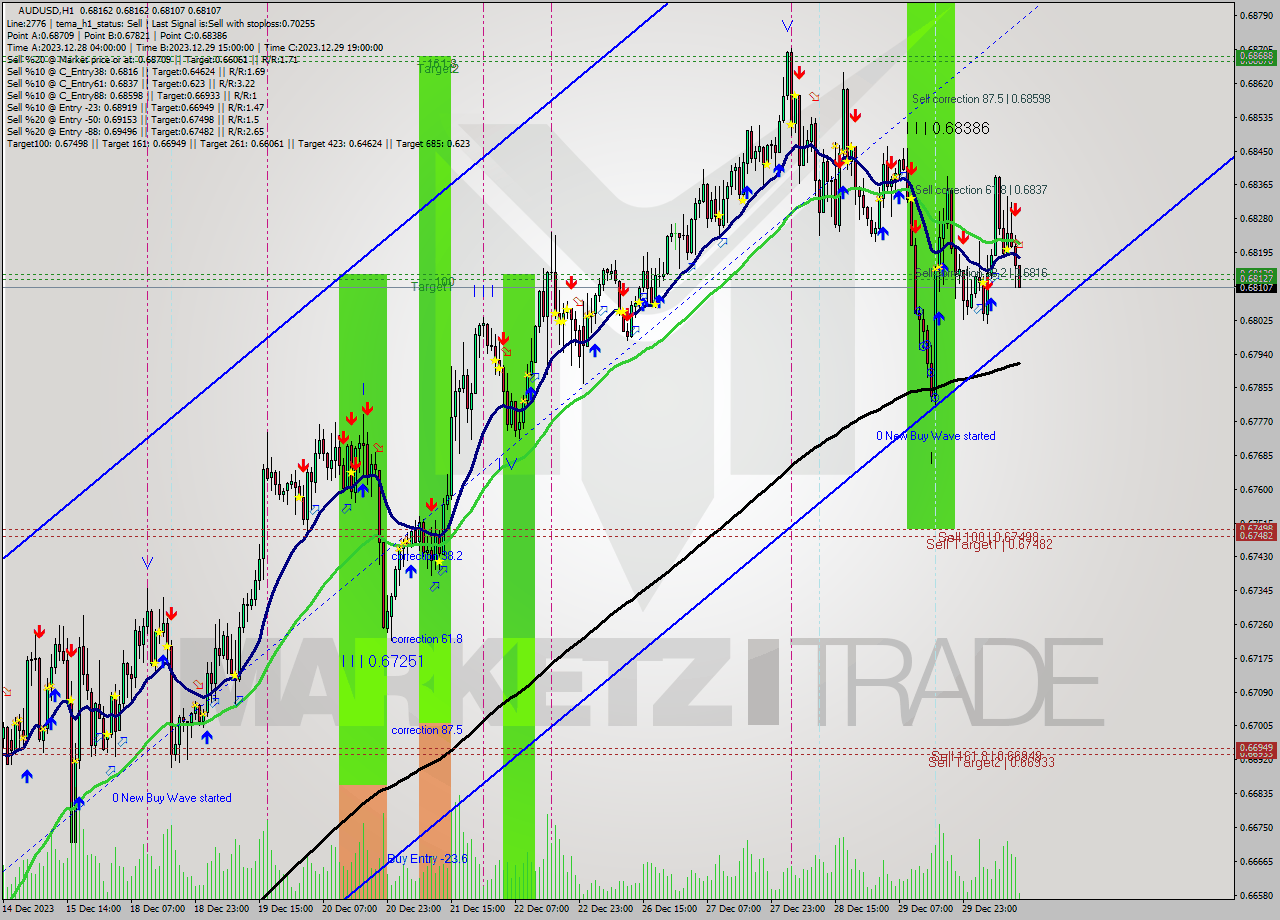Click the 0.68450 price axis label

click(x=1256, y=152)
